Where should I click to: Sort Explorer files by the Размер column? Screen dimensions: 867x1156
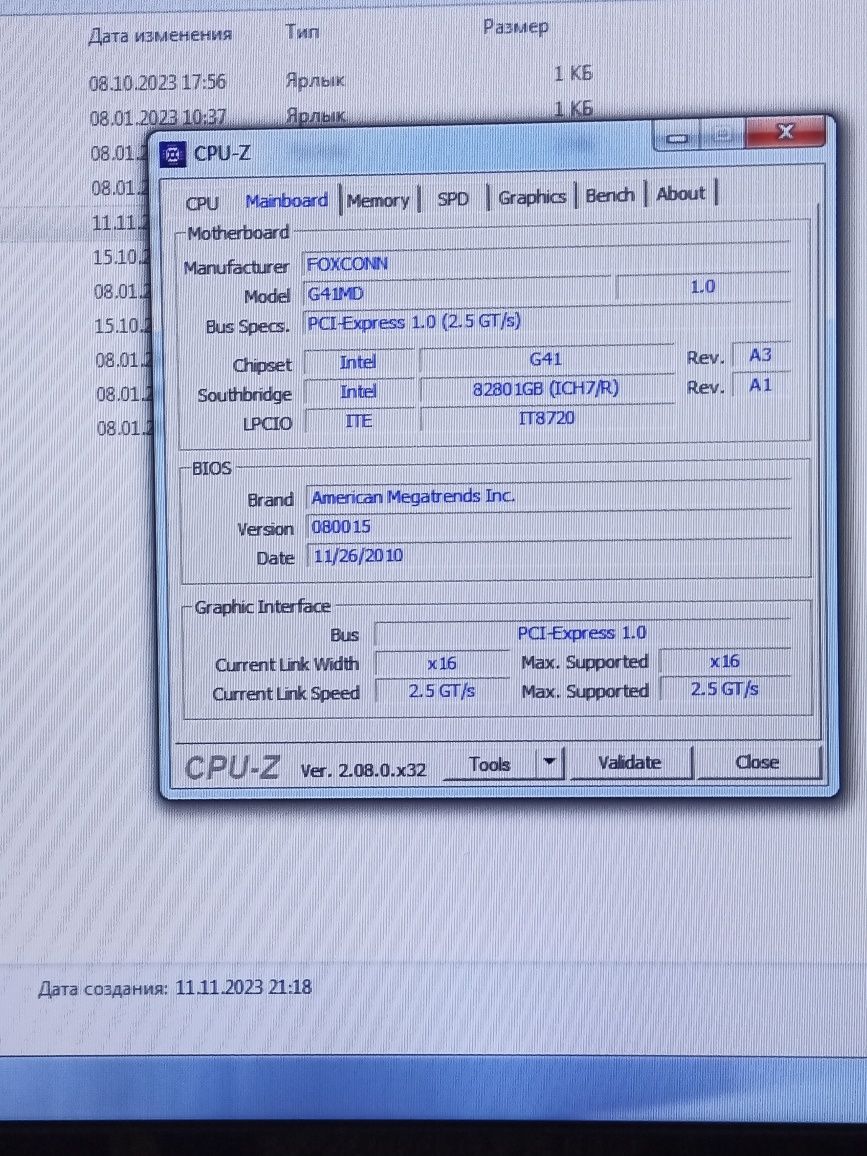click(x=515, y=27)
